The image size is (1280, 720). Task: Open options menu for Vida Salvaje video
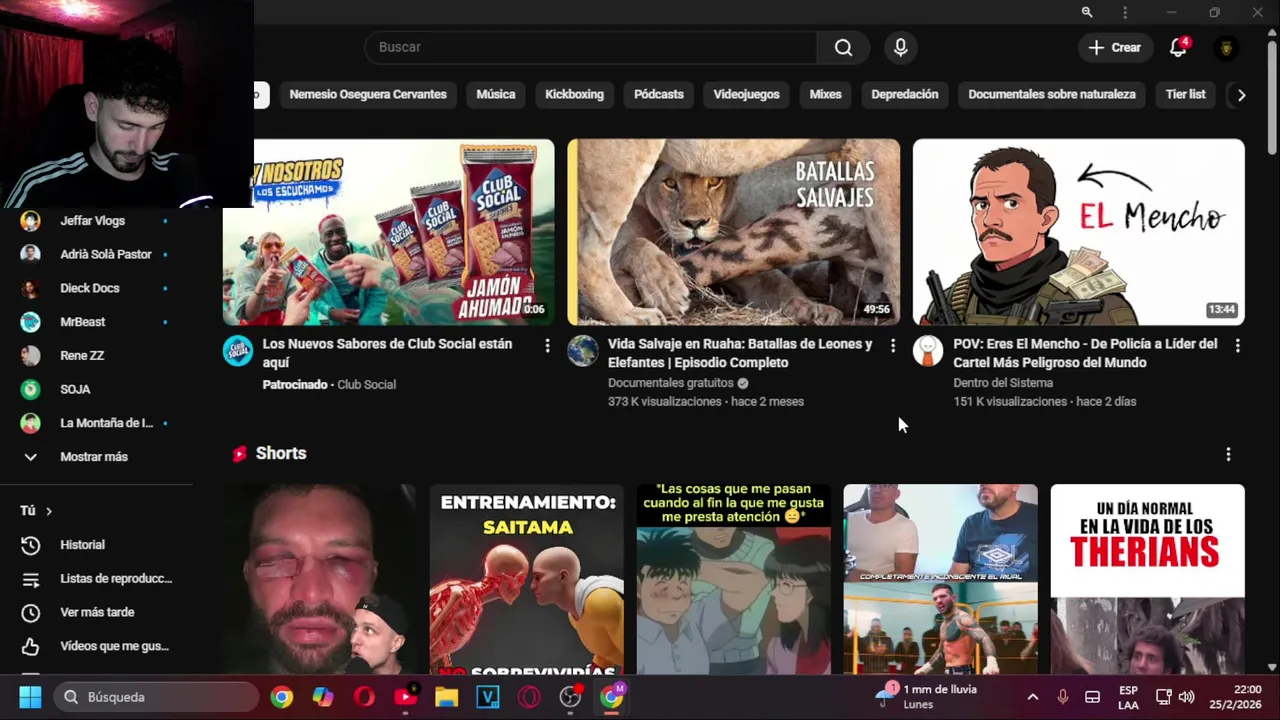pos(893,345)
